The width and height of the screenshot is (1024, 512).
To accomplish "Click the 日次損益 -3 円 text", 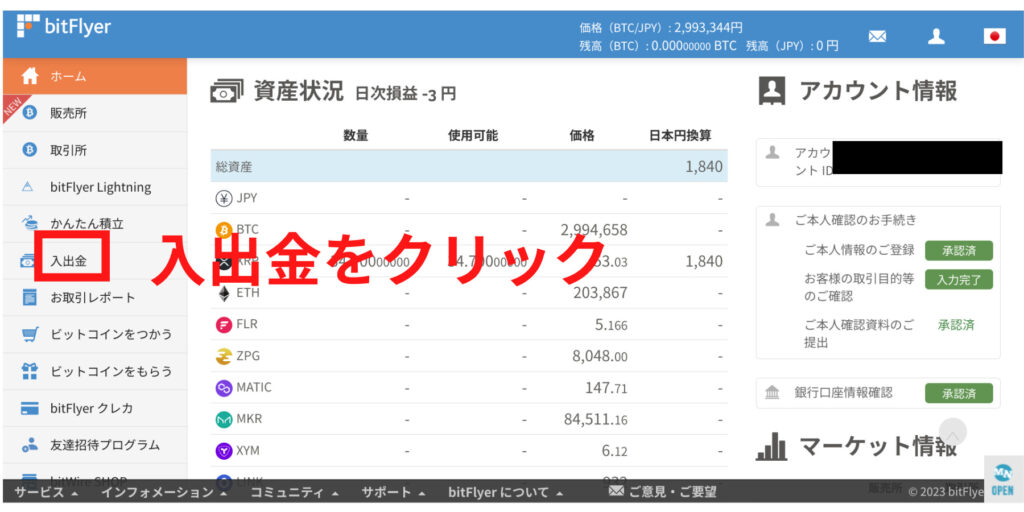I will (x=406, y=94).
